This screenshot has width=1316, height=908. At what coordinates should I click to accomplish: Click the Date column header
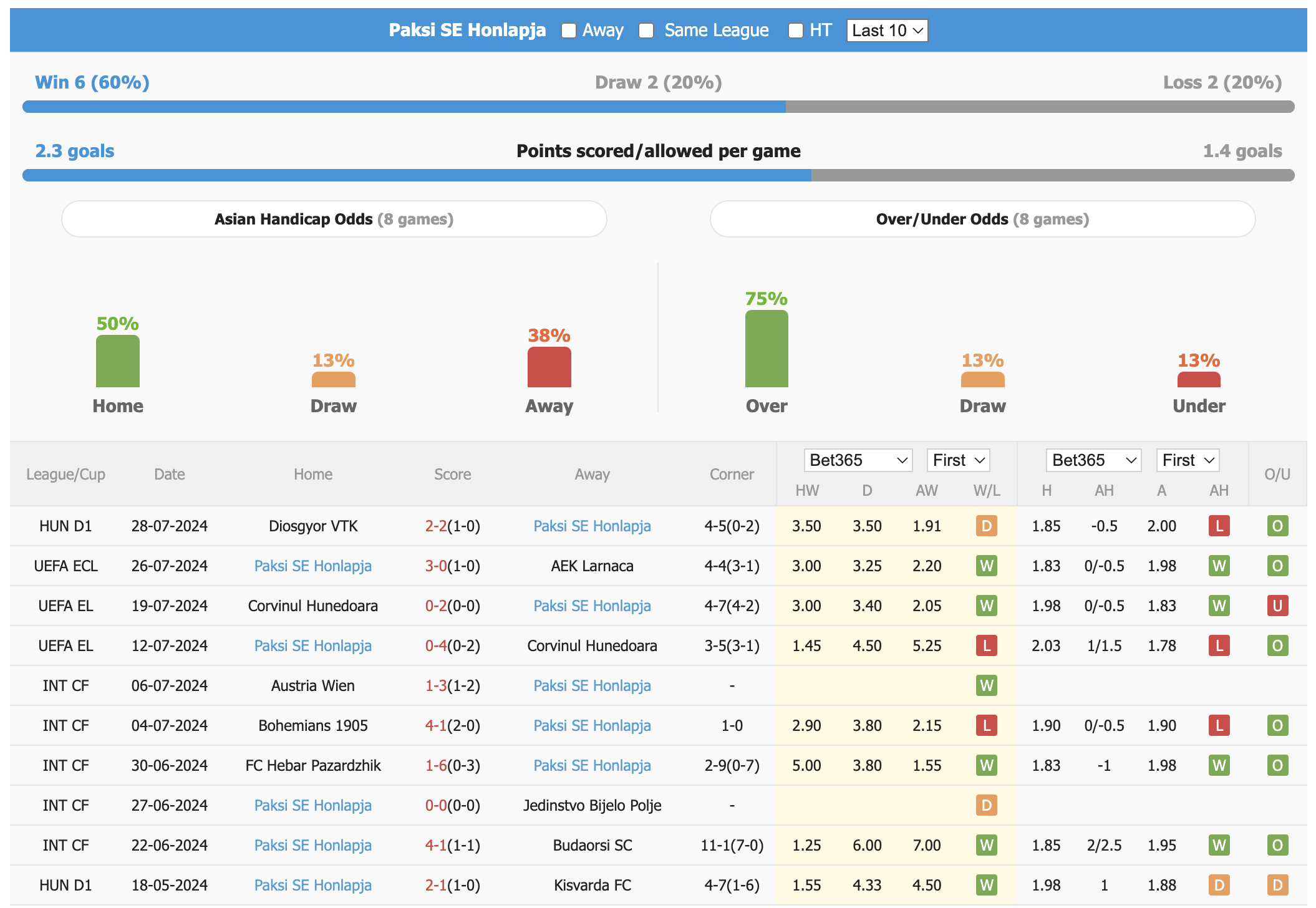tap(169, 475)
